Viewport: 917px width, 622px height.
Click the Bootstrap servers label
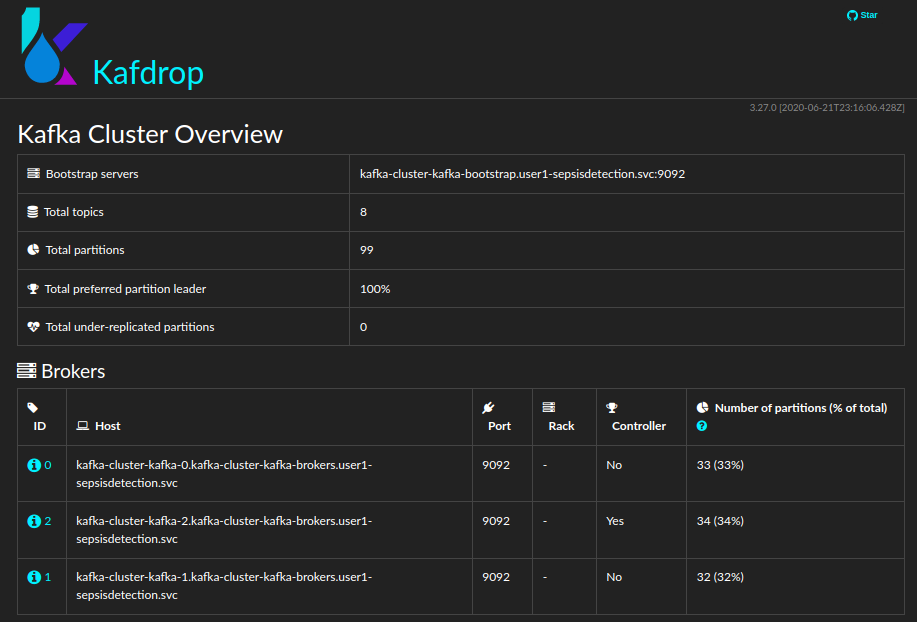click(92, 174)
